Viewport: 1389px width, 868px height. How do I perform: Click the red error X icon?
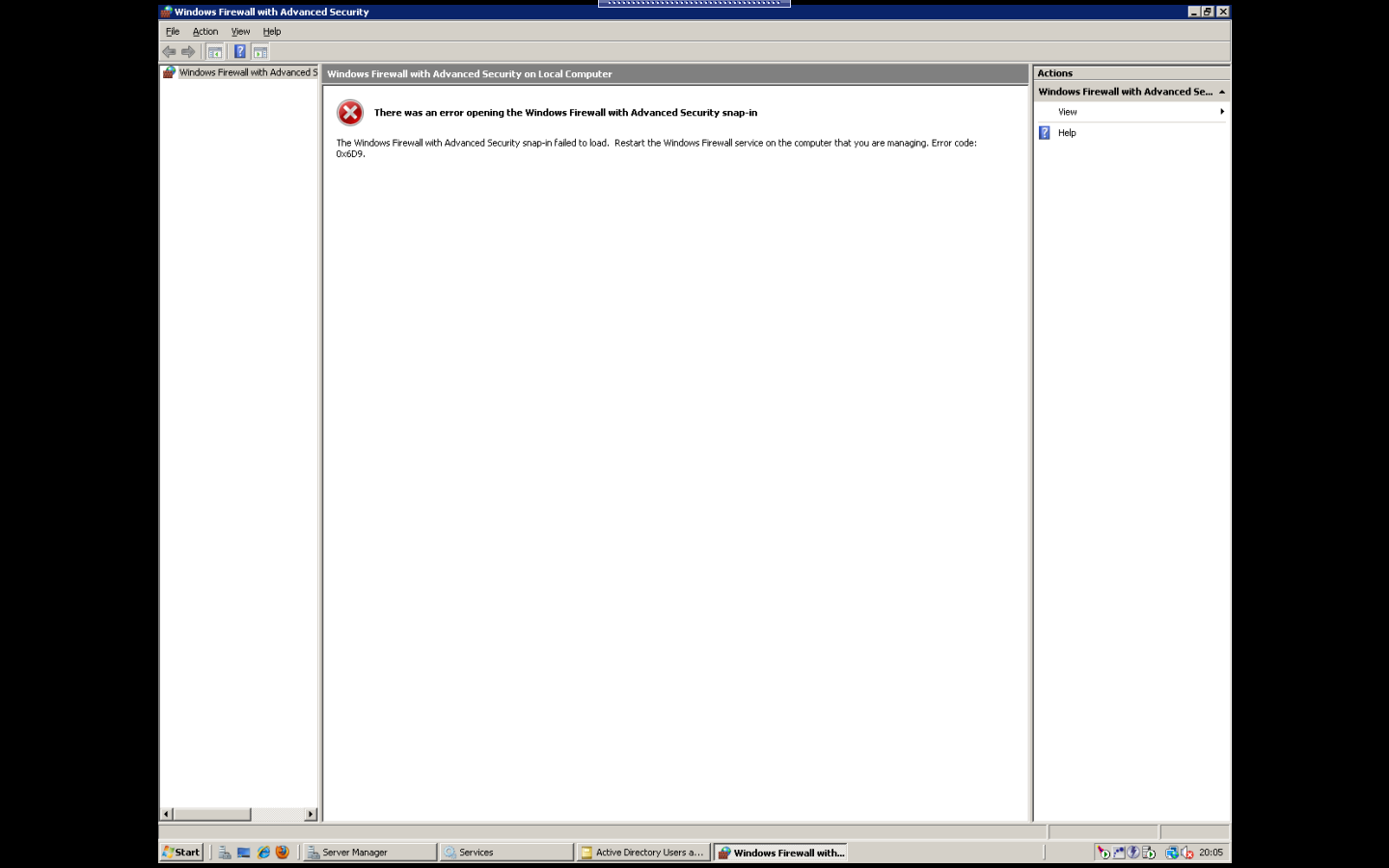[350, 113]
